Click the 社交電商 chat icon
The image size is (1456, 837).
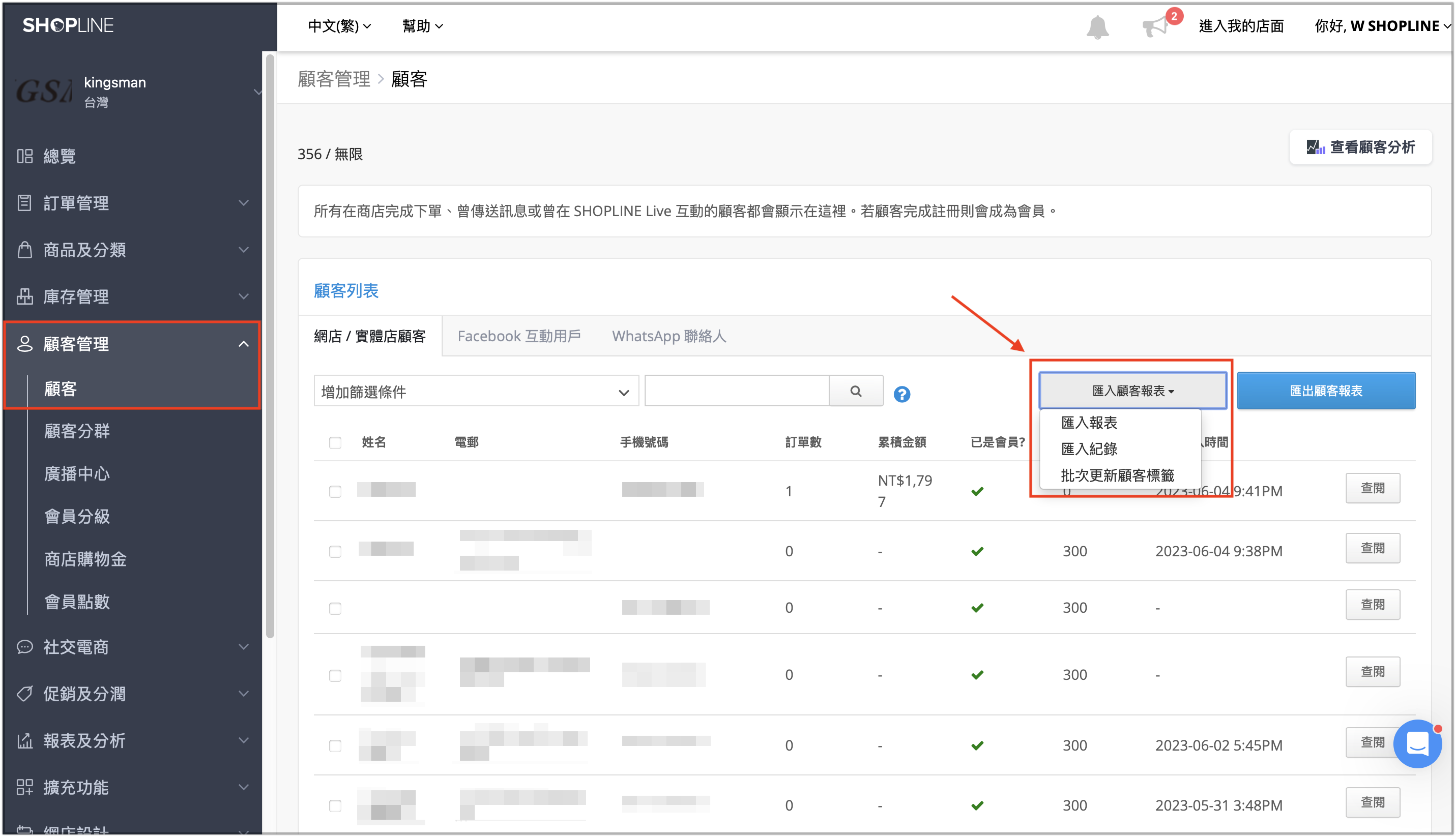pos(25,647)
